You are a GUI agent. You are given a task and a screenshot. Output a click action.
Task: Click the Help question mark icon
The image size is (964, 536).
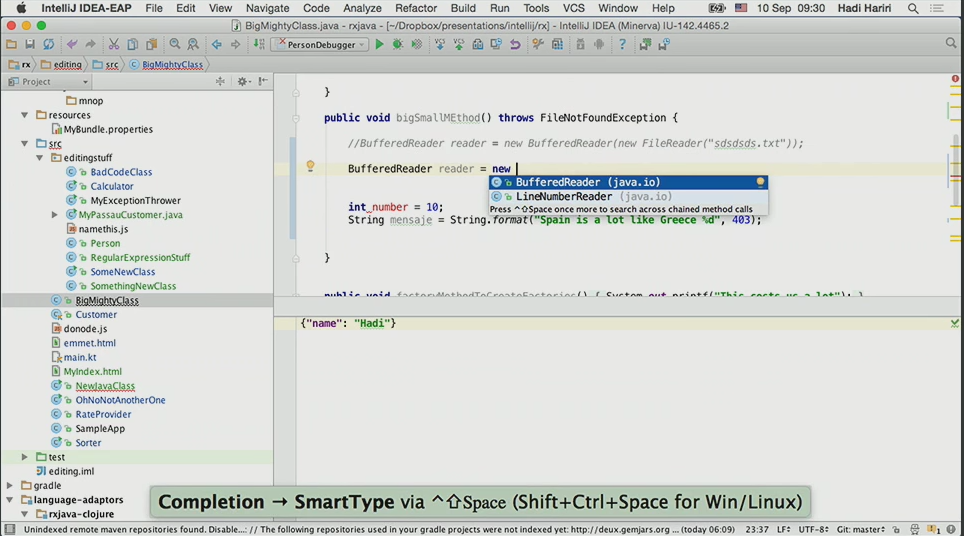tap(622, 44)
